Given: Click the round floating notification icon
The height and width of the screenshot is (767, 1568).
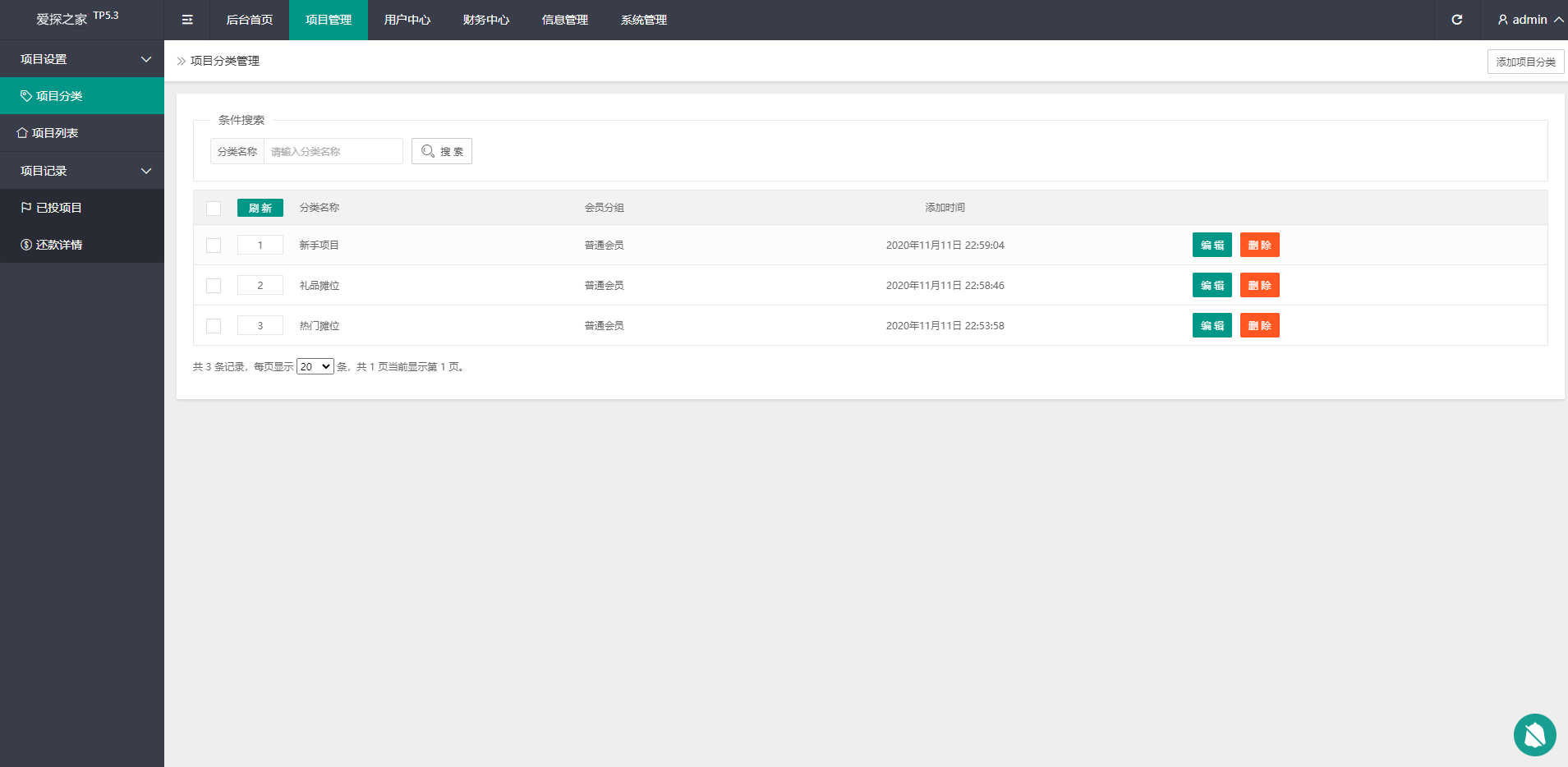Looking at the screenshot, I should tap(1534, 734).
